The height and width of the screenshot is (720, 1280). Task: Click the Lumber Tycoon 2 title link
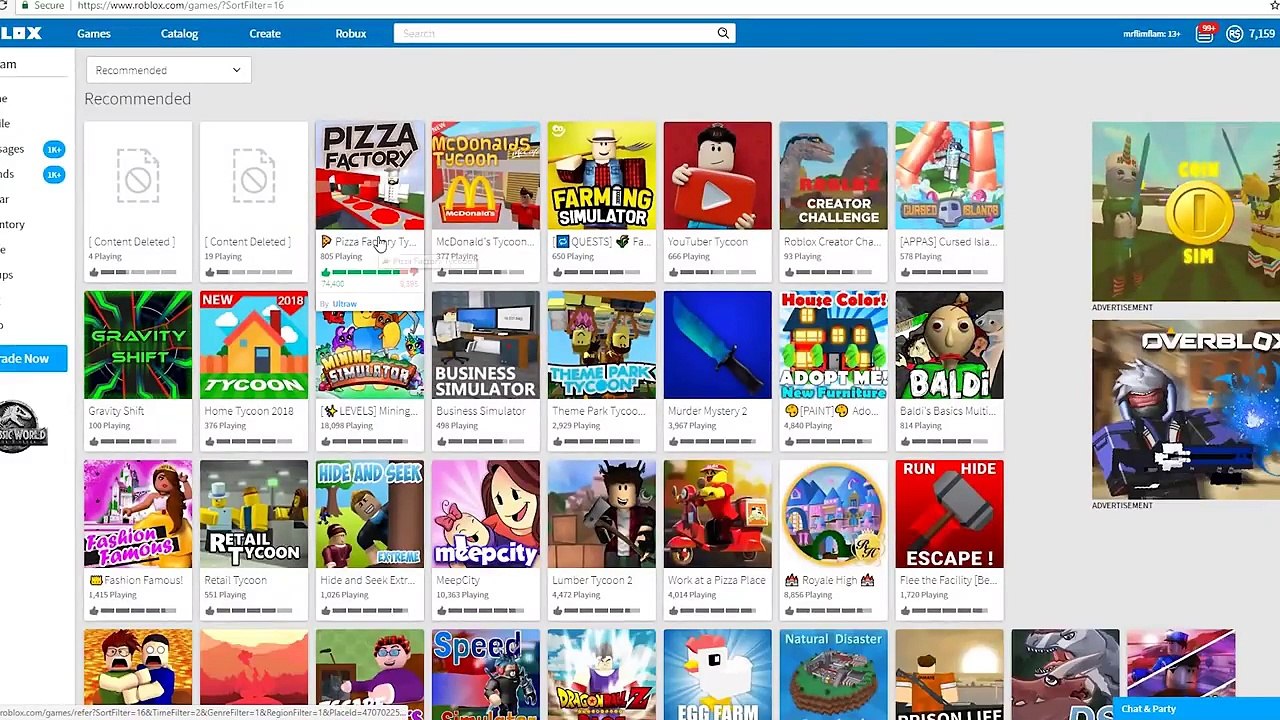pyautogui.click(x=592, y=580)
